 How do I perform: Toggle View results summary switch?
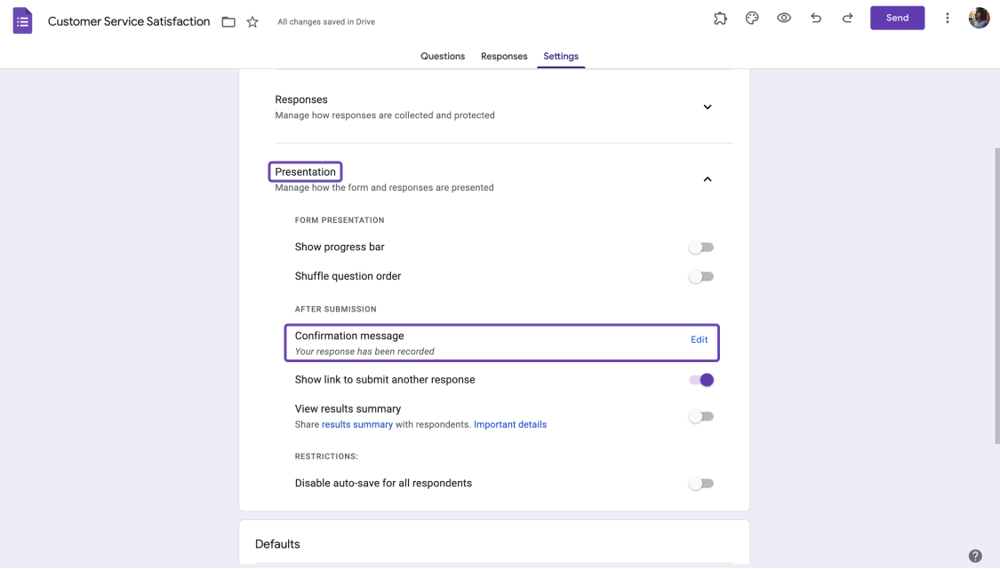701,417
